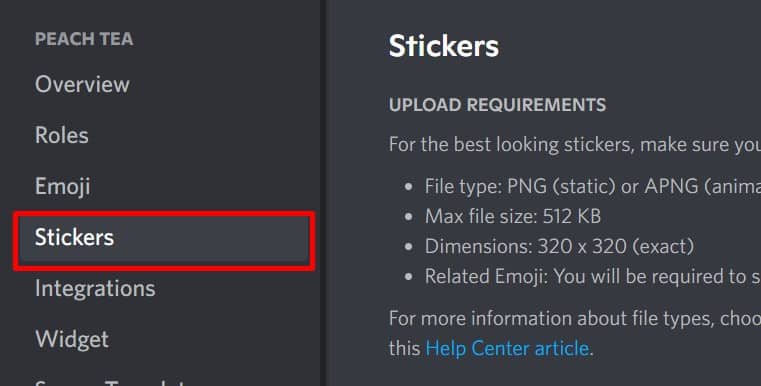Screen dimensions: 761x386
Task: Click the PEACH TEA server name header
Action: (84, 39)
